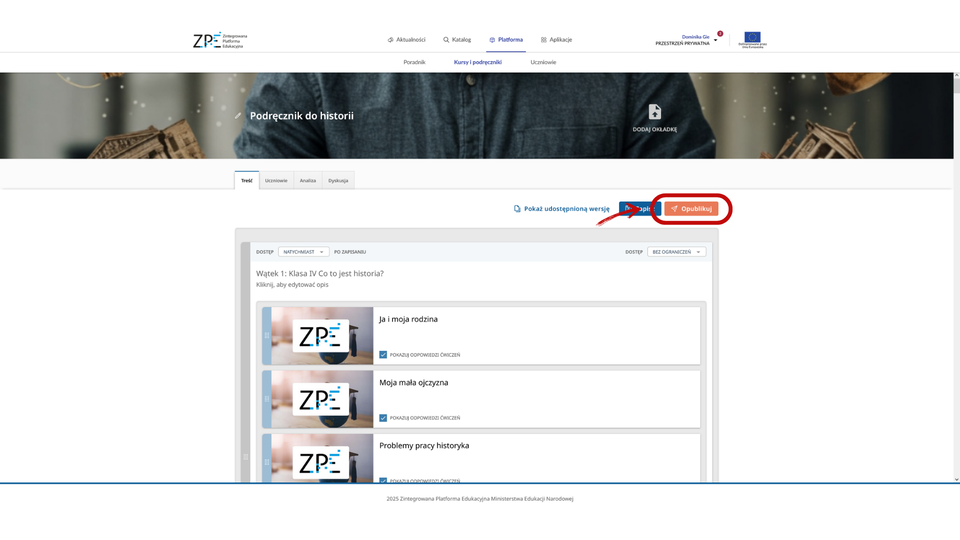Click the pencil icon beside the textbook title

tap(238, 116)
